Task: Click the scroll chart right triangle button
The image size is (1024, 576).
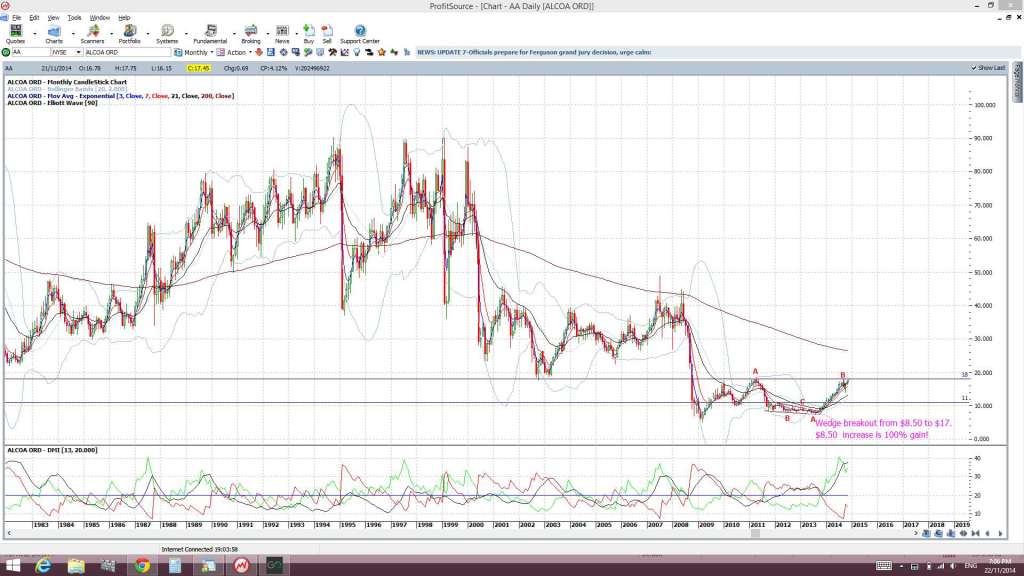Action: coord(1000,534)
